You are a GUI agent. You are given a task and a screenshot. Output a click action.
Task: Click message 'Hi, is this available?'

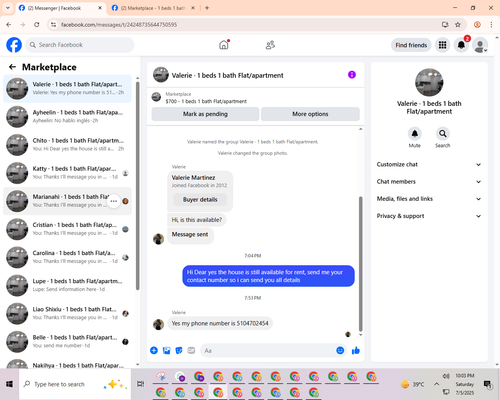(x=197, y=220)
